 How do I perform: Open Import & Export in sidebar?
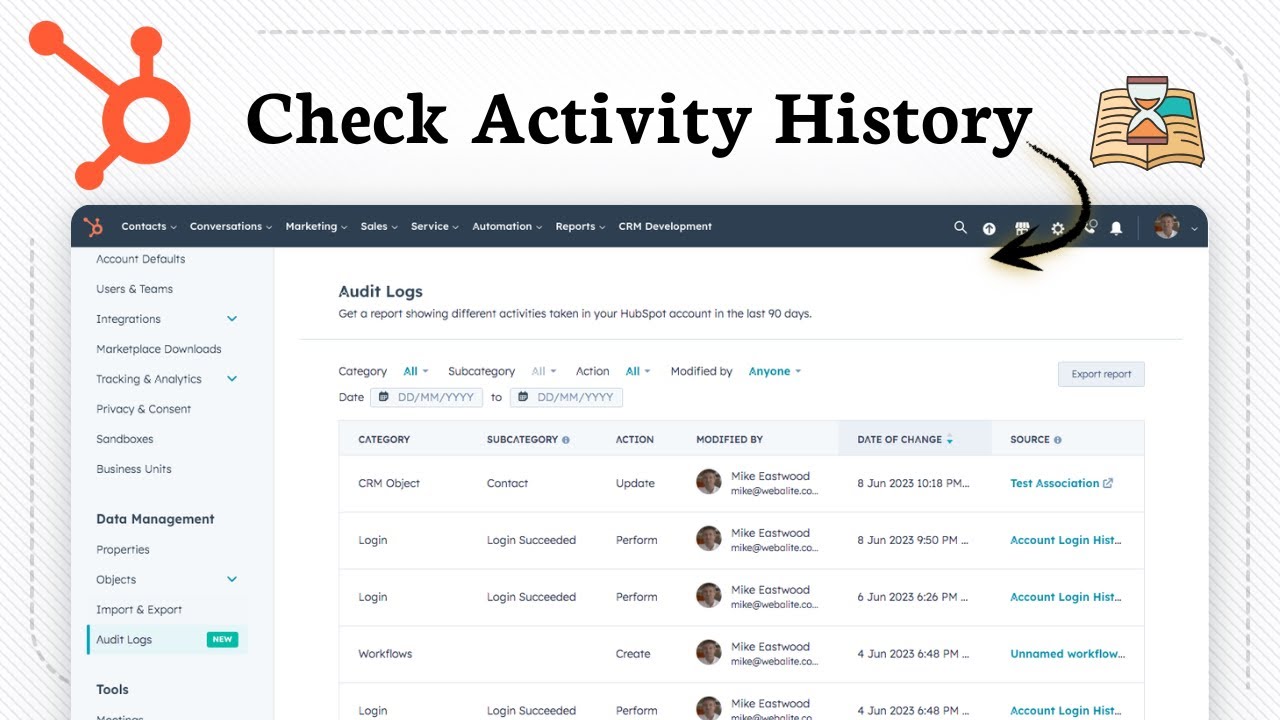point(139,609)
